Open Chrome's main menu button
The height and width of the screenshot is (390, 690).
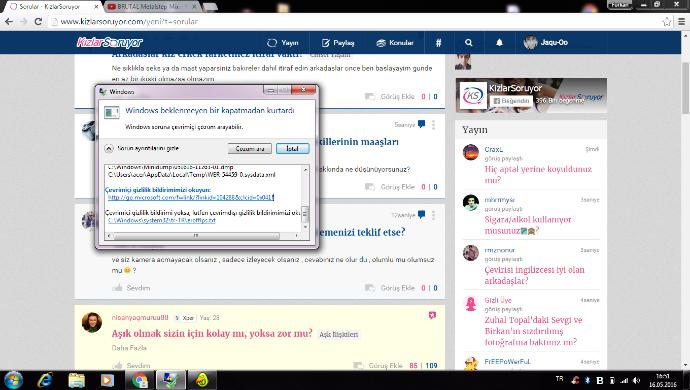pos(681,22)
